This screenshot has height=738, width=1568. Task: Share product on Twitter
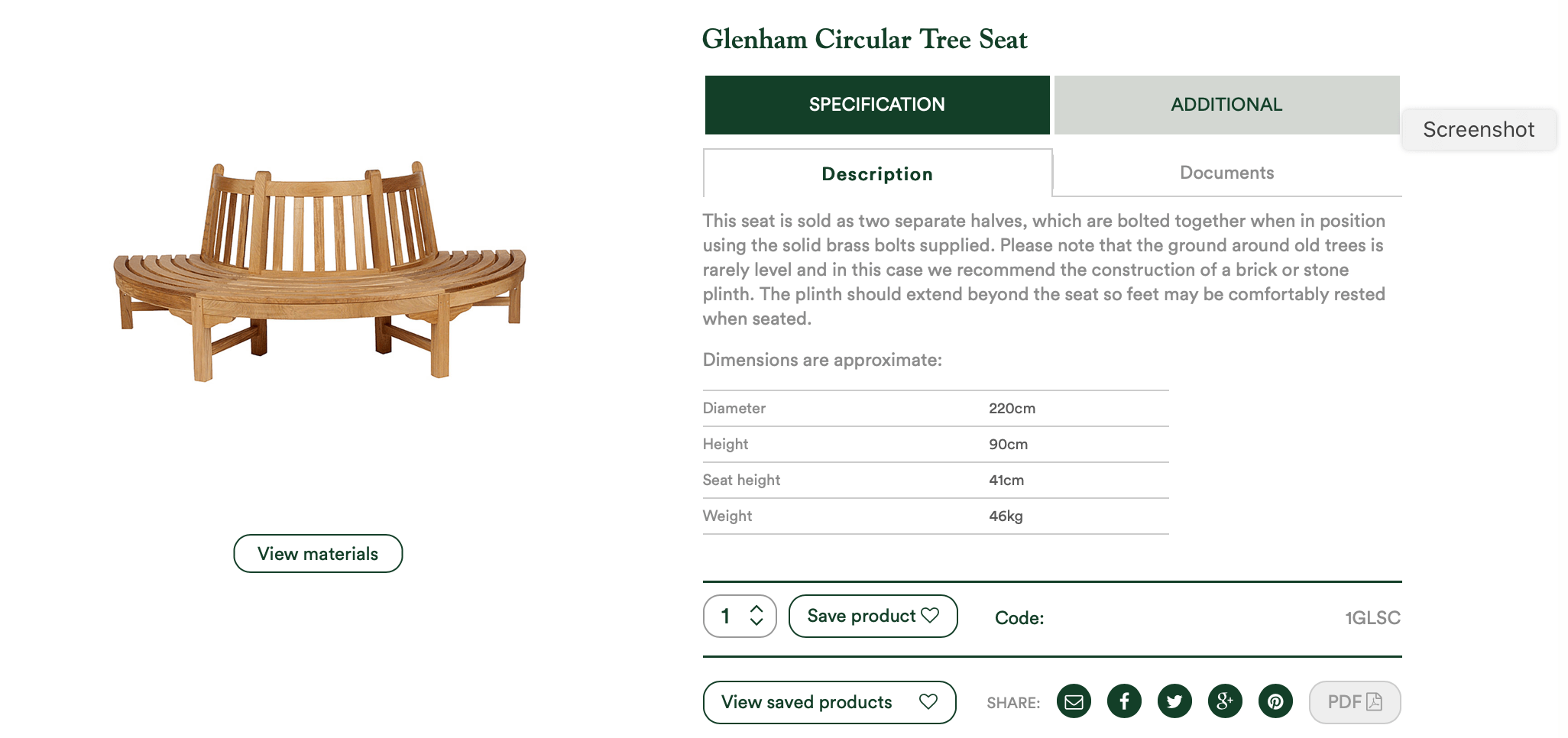point(1174,701)
